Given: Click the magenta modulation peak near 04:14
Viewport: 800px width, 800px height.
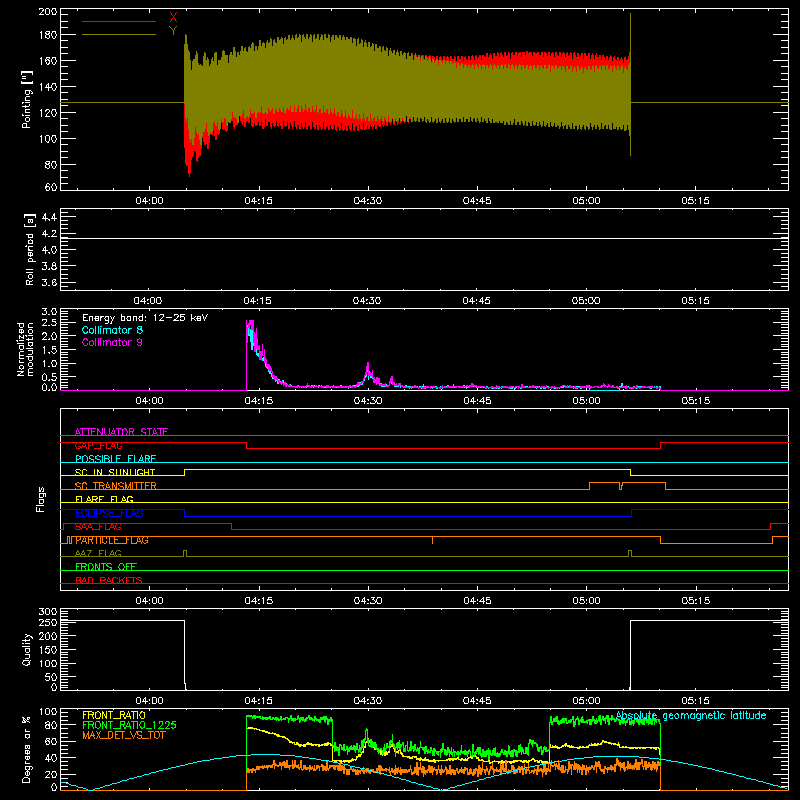Looking at the screenshot, I should (x=250, y=327).
